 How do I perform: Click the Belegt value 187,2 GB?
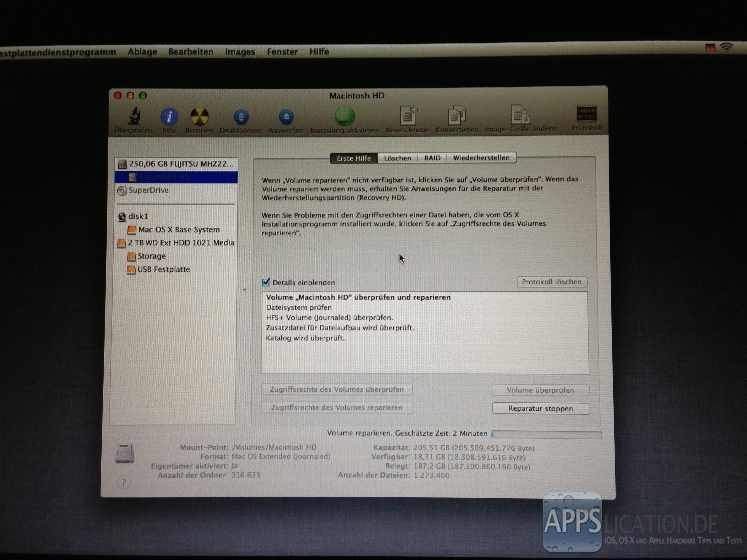[x=472, y=467]
